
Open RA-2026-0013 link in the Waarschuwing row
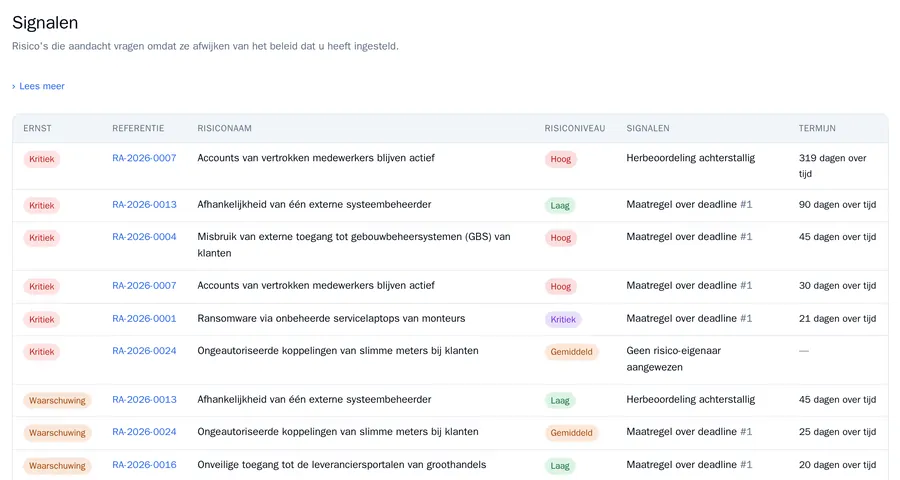144,400
